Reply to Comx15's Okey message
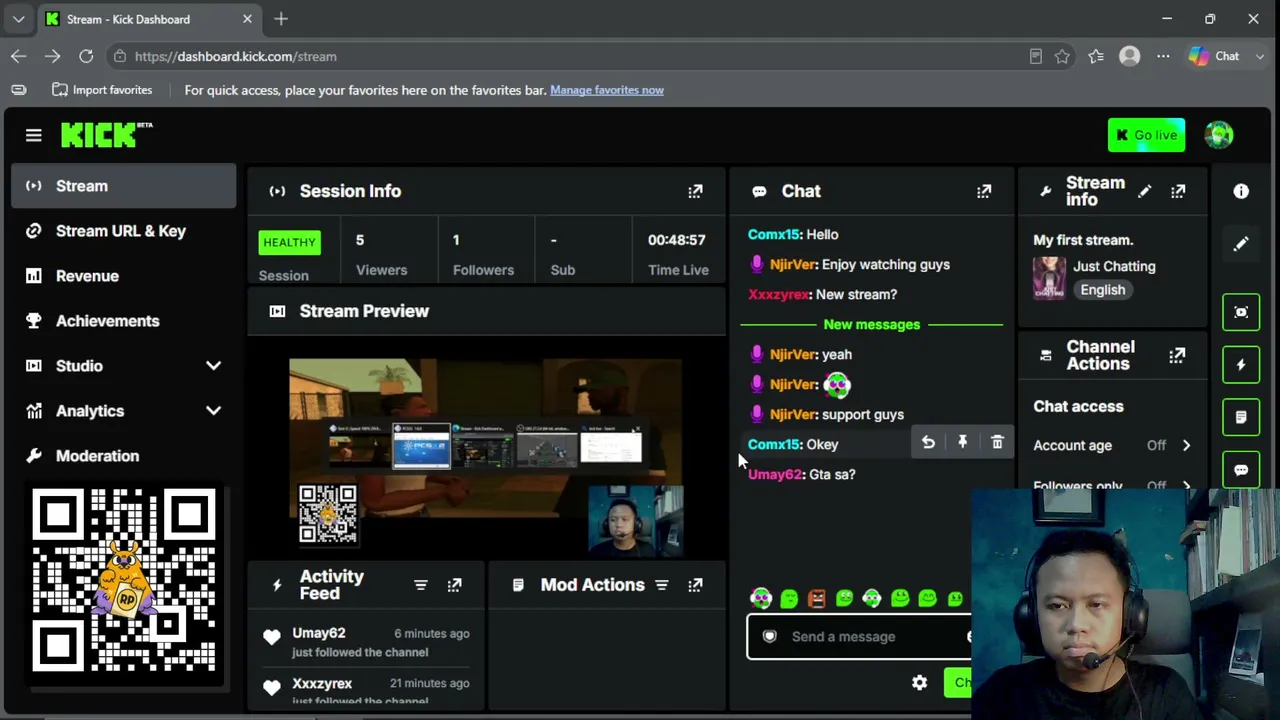This screenshot has width=1280, height=720. click(x=928, y=442)
